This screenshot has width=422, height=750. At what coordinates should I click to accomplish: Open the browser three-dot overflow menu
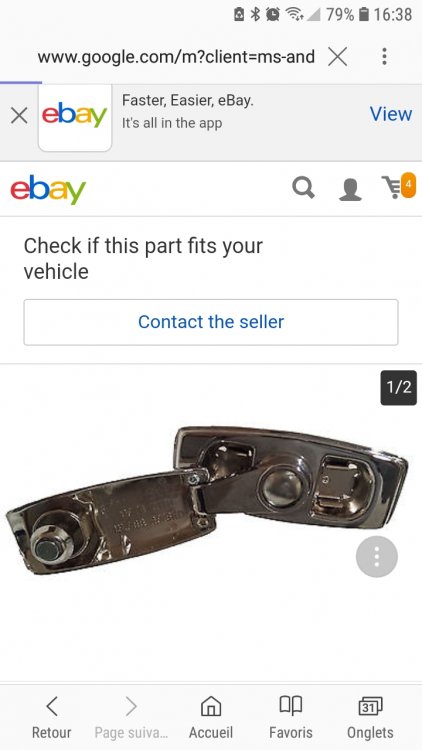coord(384,57)
